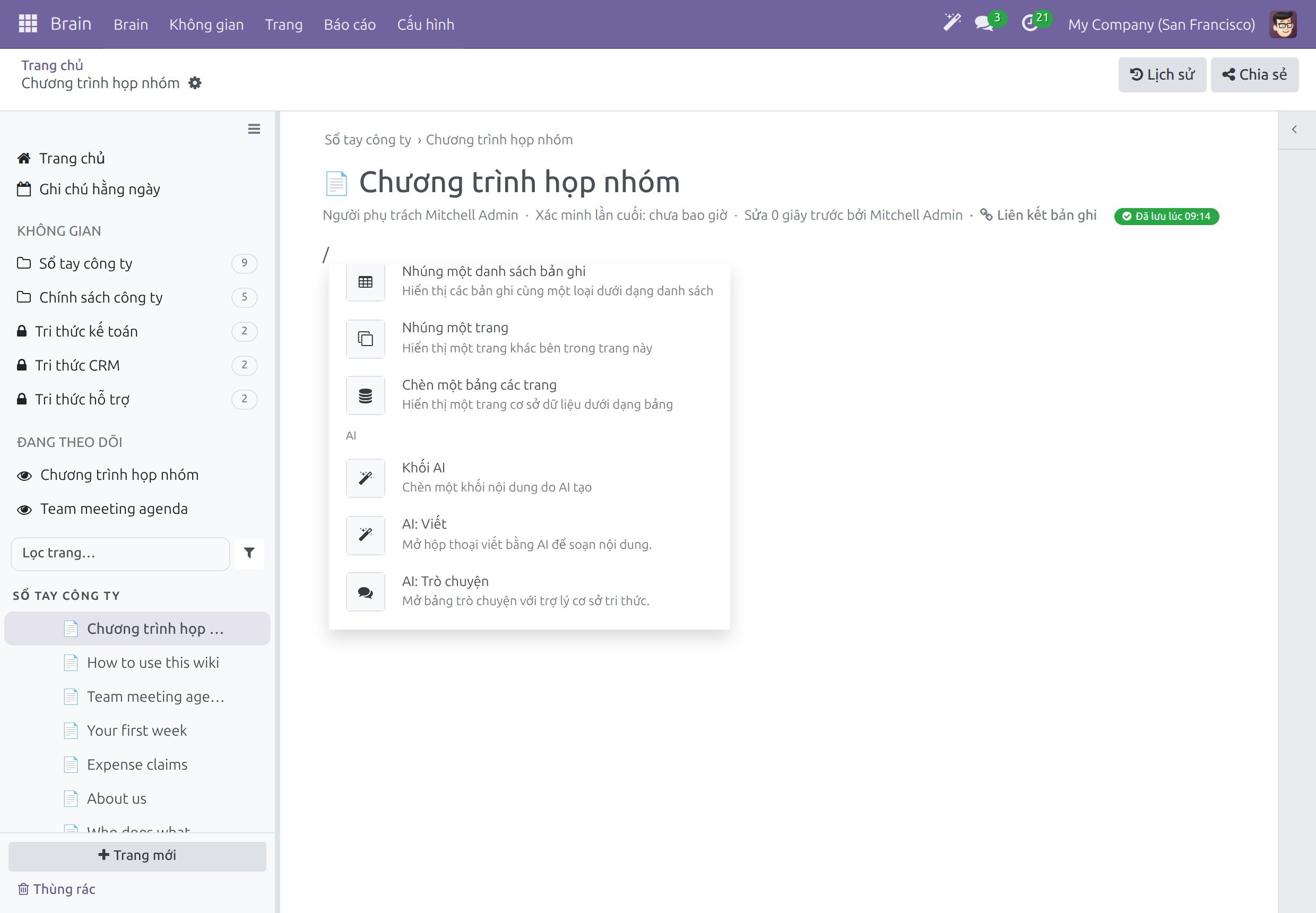This screenshot has width=1316, height=913.
Task: Open the activities clock icon with badge 21
Action: coord(1030,24)
